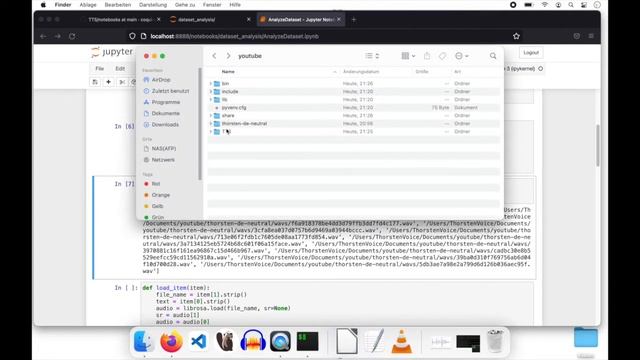Select the Gelb tag
This screenshot has height=360, width=640.
[x=153, y=206]
